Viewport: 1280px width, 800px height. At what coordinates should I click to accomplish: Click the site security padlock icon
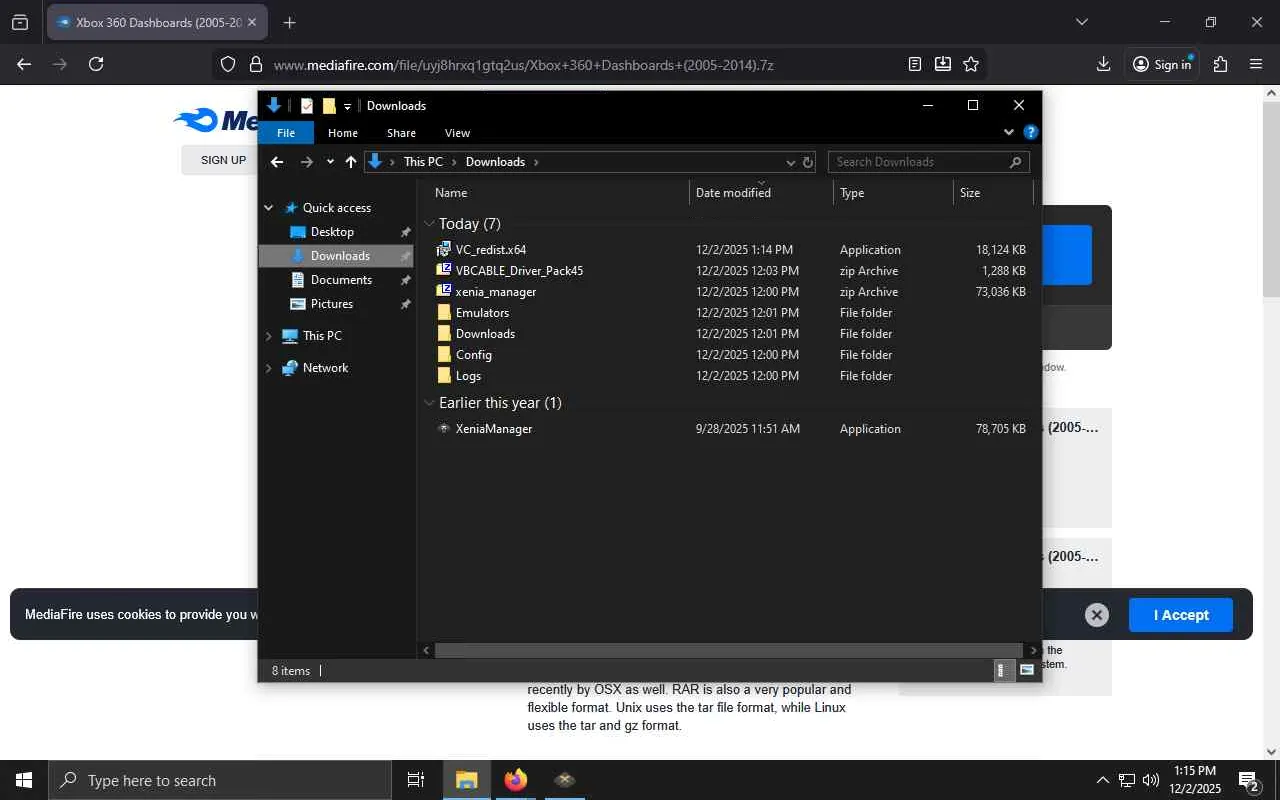[255, 64]
